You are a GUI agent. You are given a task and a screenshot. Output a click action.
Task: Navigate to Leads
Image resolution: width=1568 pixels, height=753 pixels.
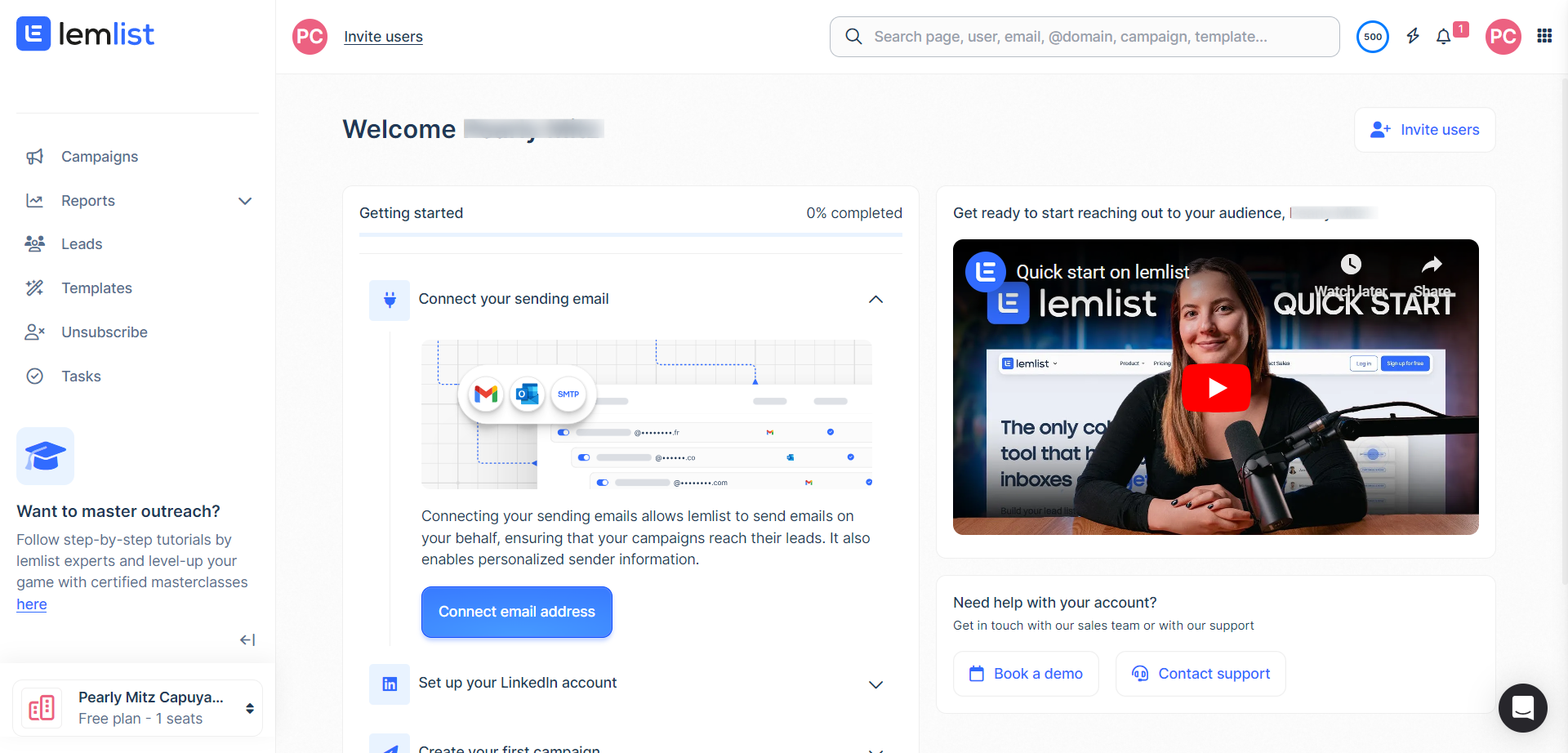82,244
